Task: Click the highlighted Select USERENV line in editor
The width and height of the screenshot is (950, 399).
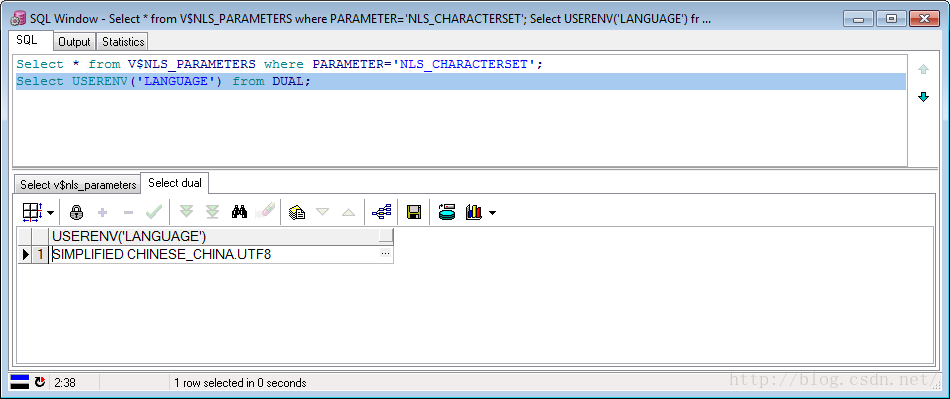Action: [460, 81]
